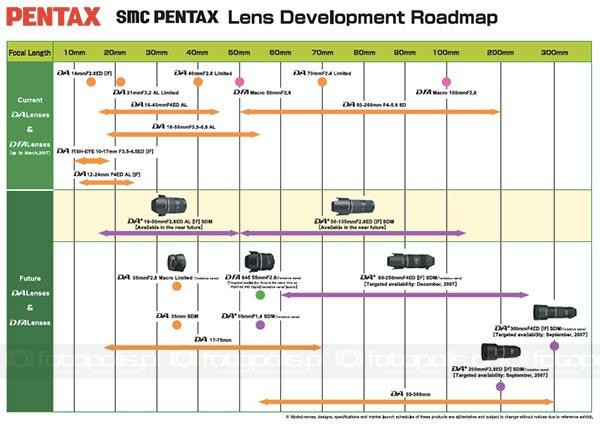Click the DFA Macro 50mm F2.8 label

click(x=262, y=92)
